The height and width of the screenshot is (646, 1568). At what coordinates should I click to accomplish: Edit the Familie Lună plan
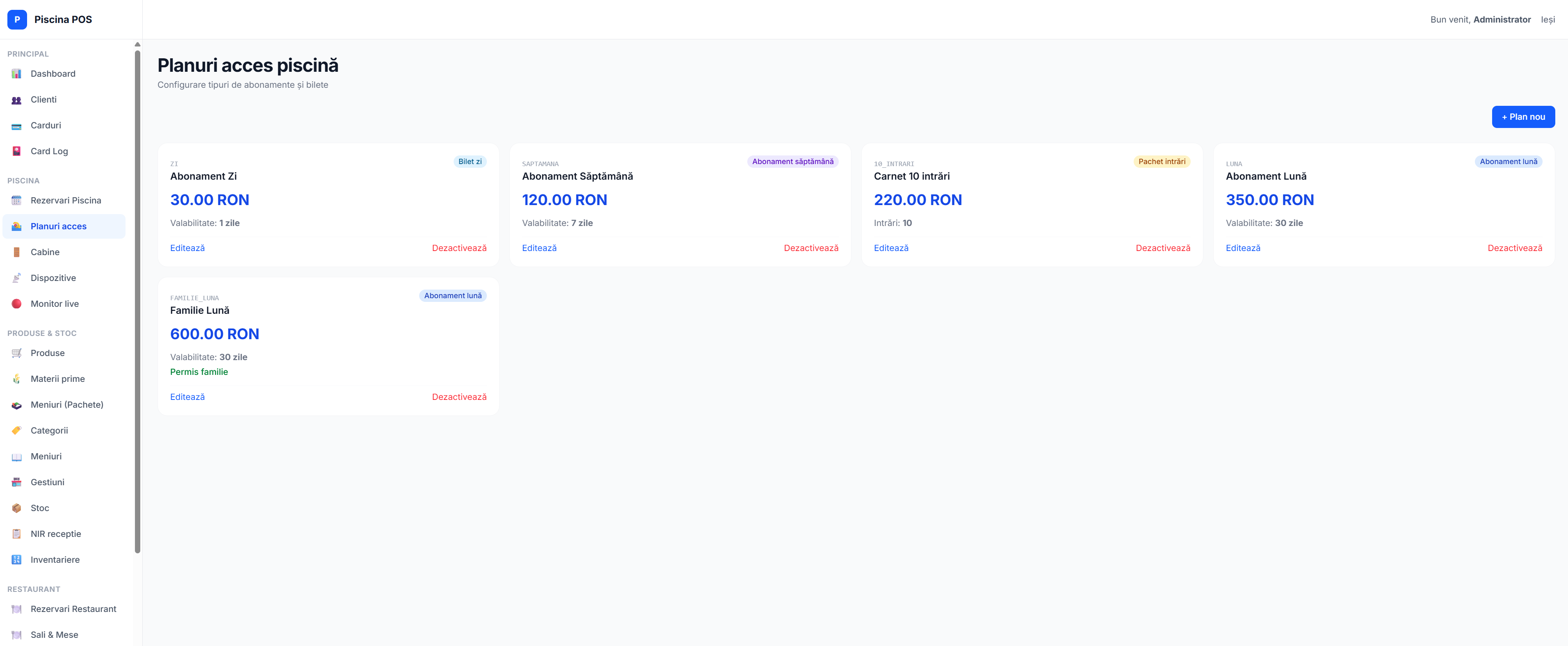[187, 397]
